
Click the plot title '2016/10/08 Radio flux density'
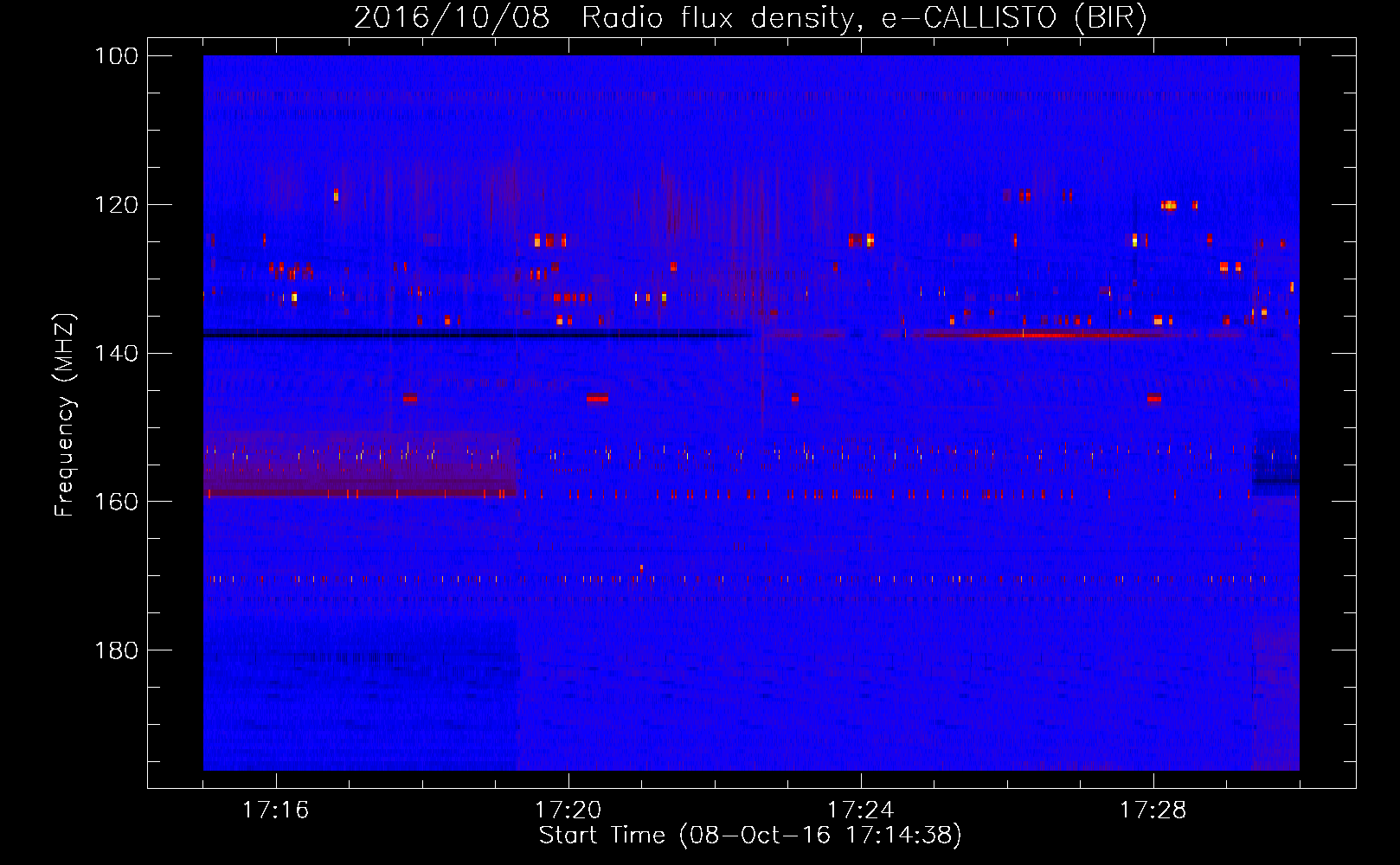pyautogui.click(x=749, y=18)
